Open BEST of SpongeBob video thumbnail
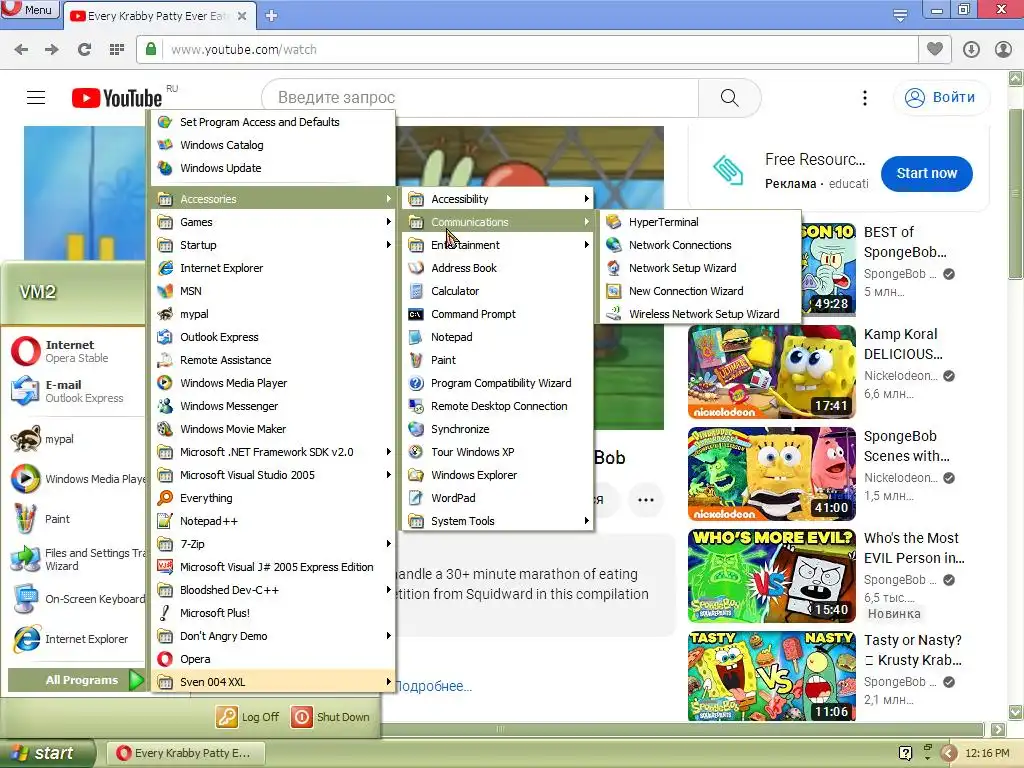 tap(827, 269)
